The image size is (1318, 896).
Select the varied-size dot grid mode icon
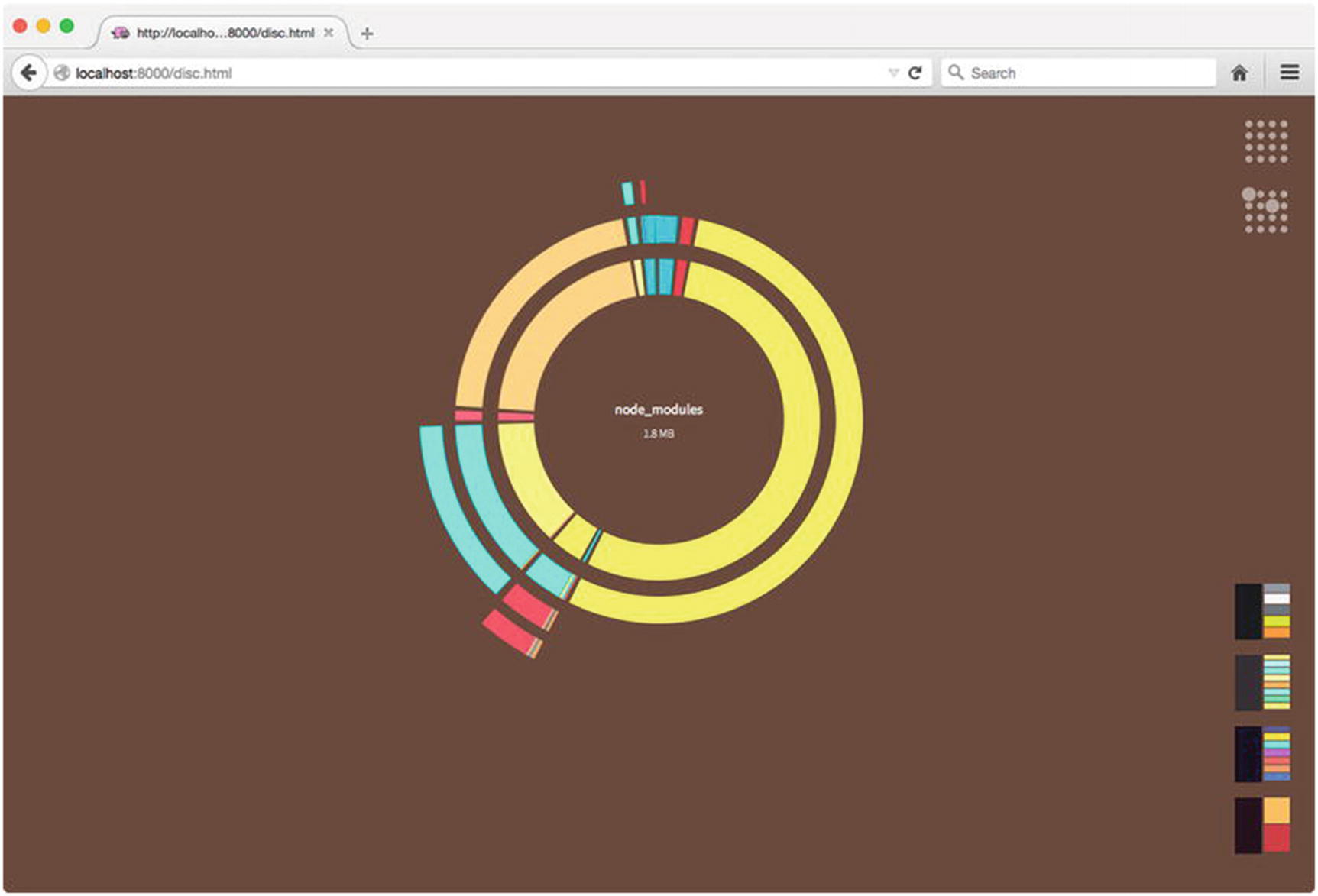click(1265, 210)
